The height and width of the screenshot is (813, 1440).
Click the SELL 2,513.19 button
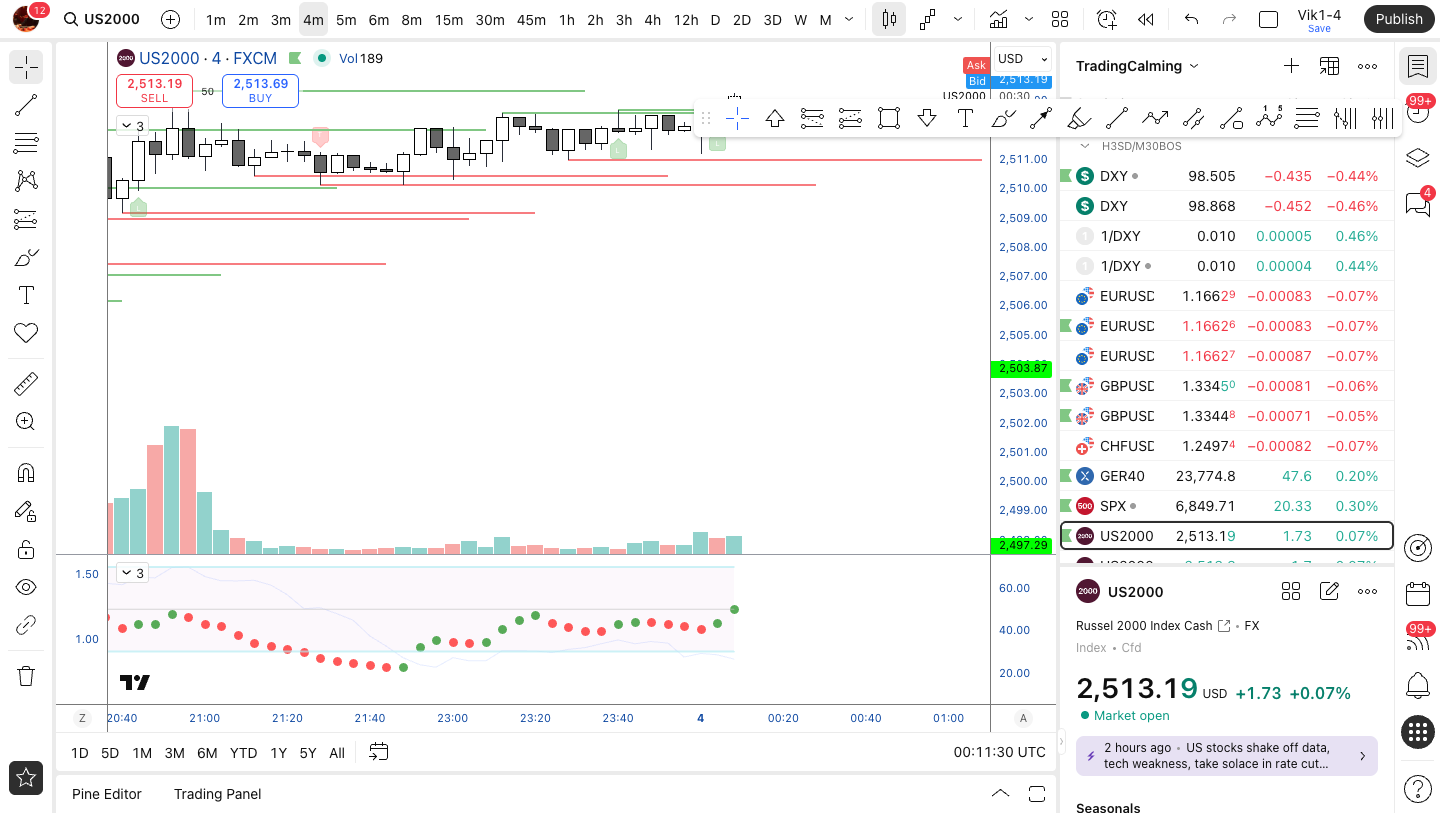click(x=154, y=90)
